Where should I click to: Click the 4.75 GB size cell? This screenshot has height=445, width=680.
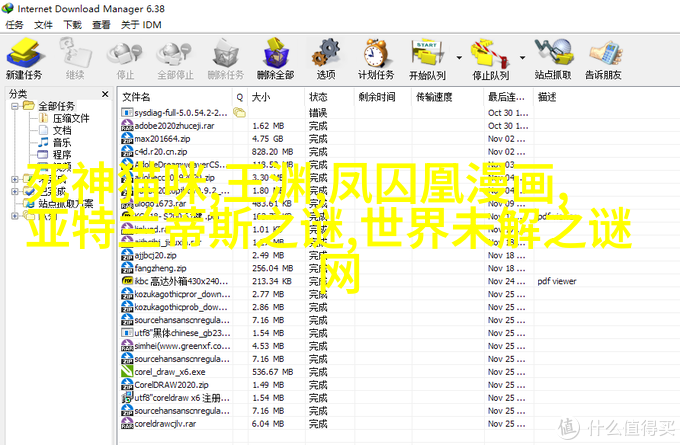click(x=267, y=139)
